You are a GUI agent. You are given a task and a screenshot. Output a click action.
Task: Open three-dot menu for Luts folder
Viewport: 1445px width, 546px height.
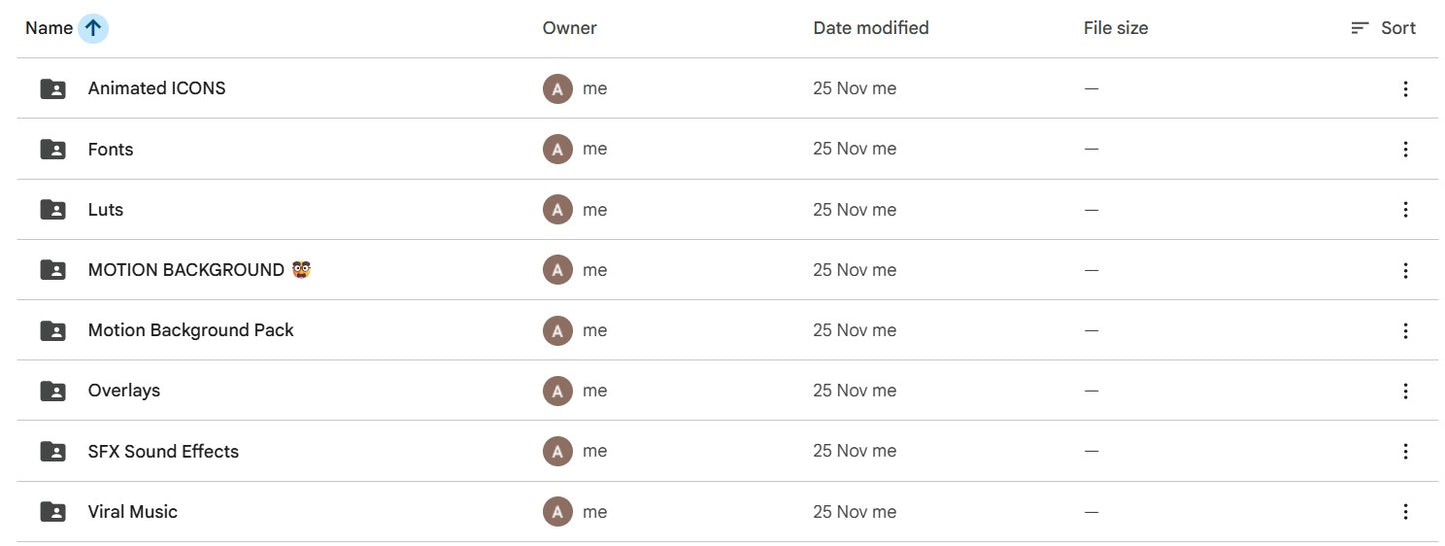tap(1405, 210)
